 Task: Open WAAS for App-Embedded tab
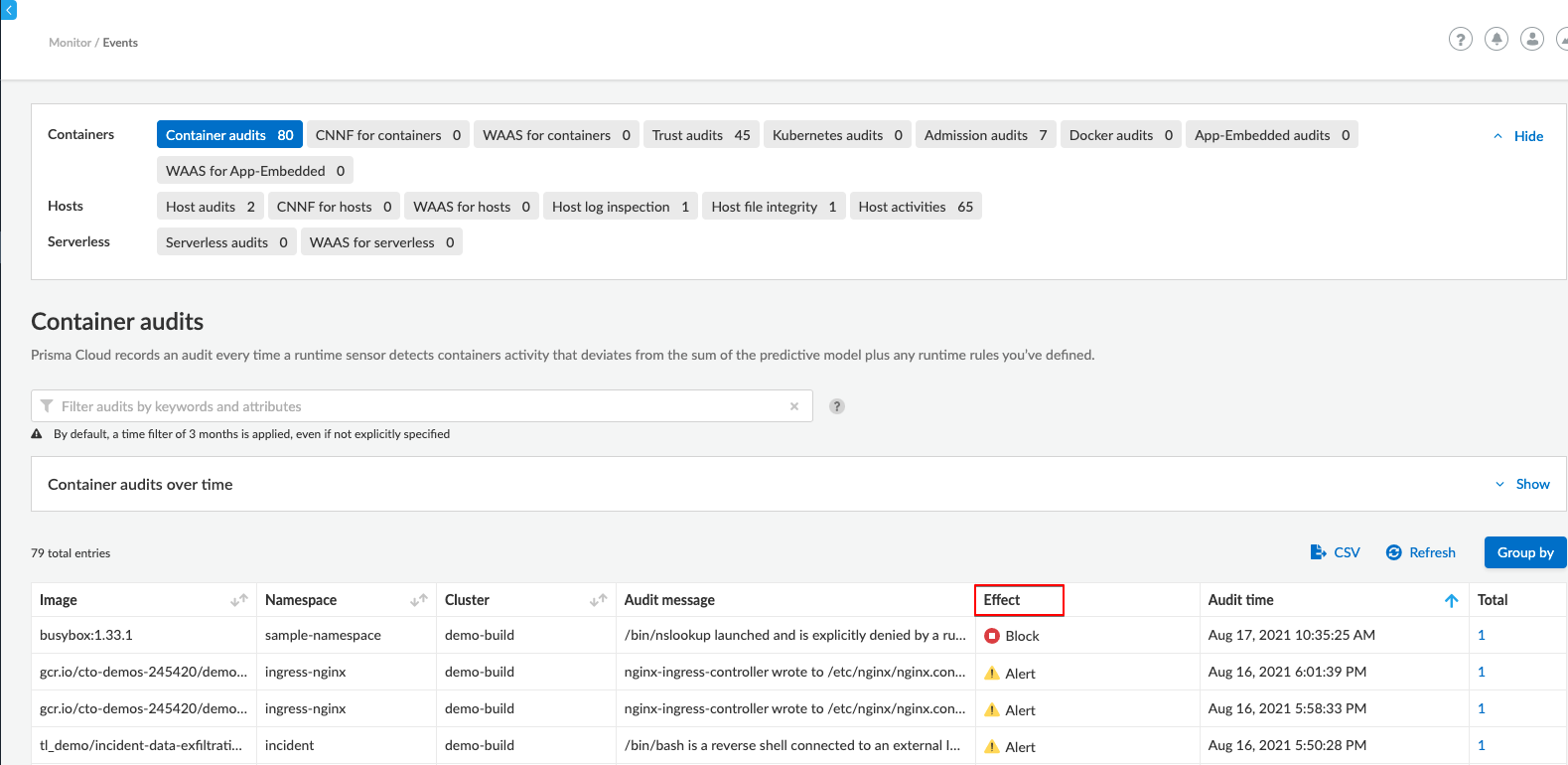click(x=255, y=171)
